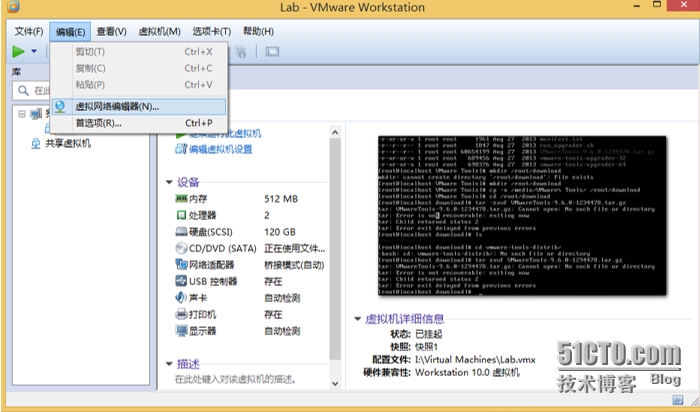This screenshot has height=412, width=700.
Task: Choose 虚拟网络编辑器(N)... menu entry
Action: pyautogui.click(x=138, y=107)
